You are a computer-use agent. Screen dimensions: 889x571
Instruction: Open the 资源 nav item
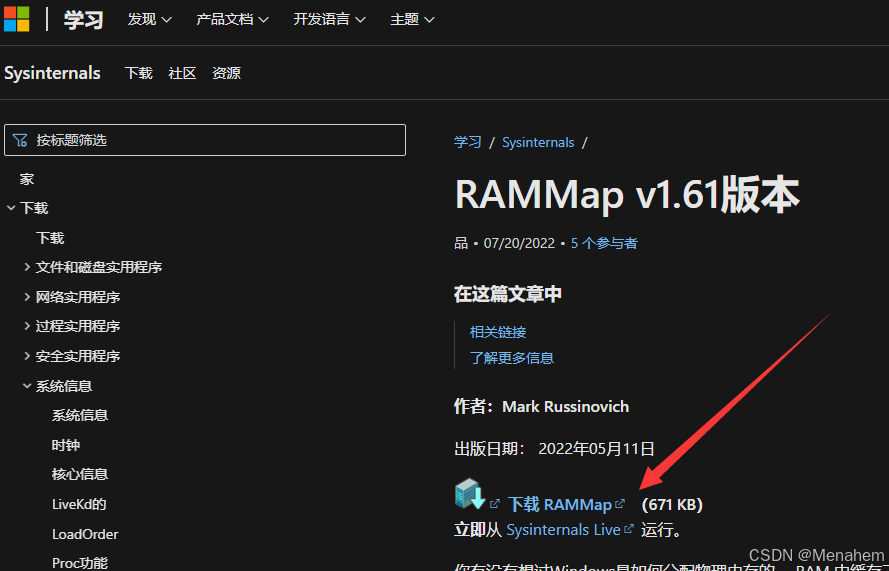tap(226, 73)
